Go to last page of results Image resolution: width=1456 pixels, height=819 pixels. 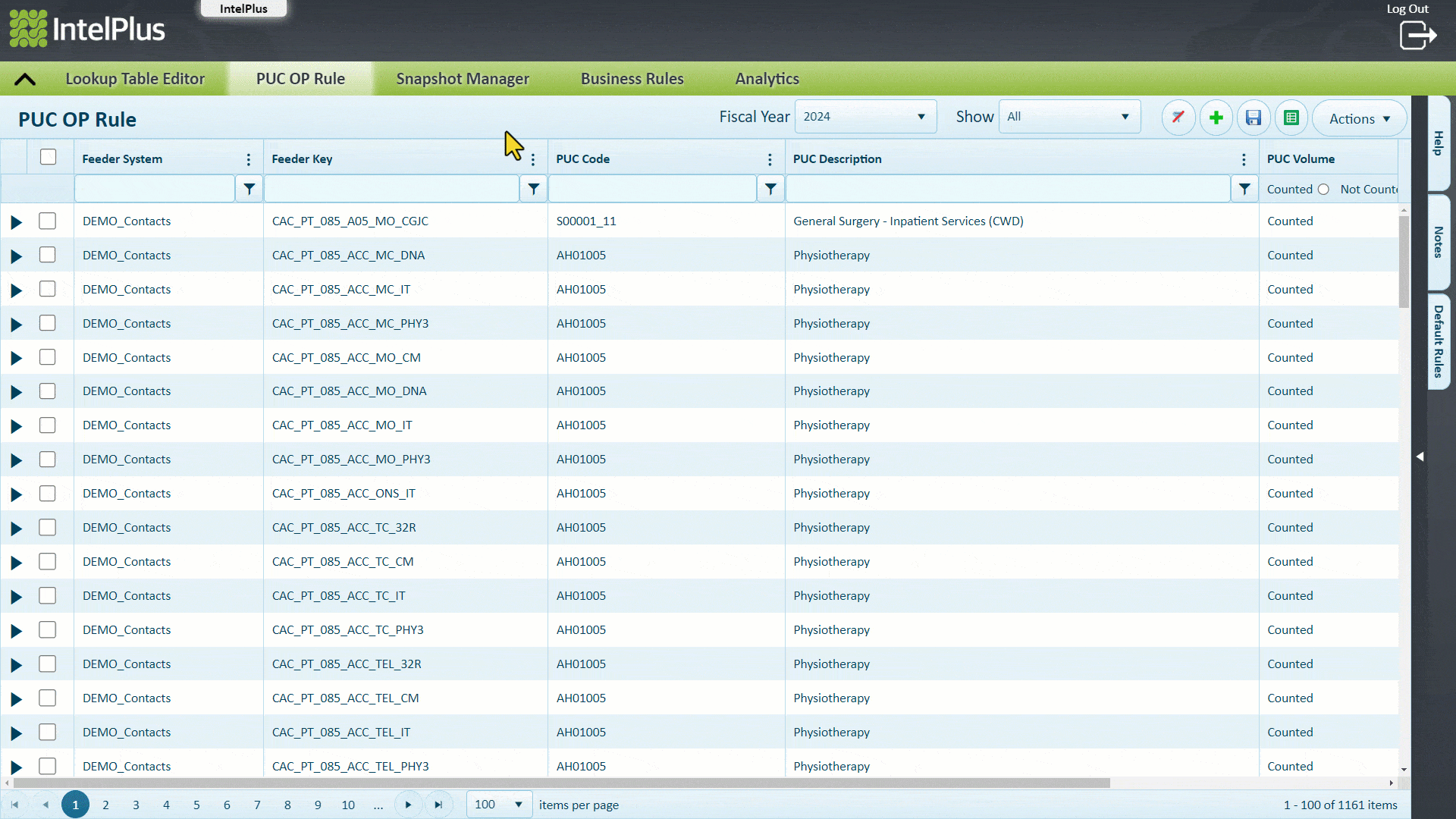coord(438,805)
